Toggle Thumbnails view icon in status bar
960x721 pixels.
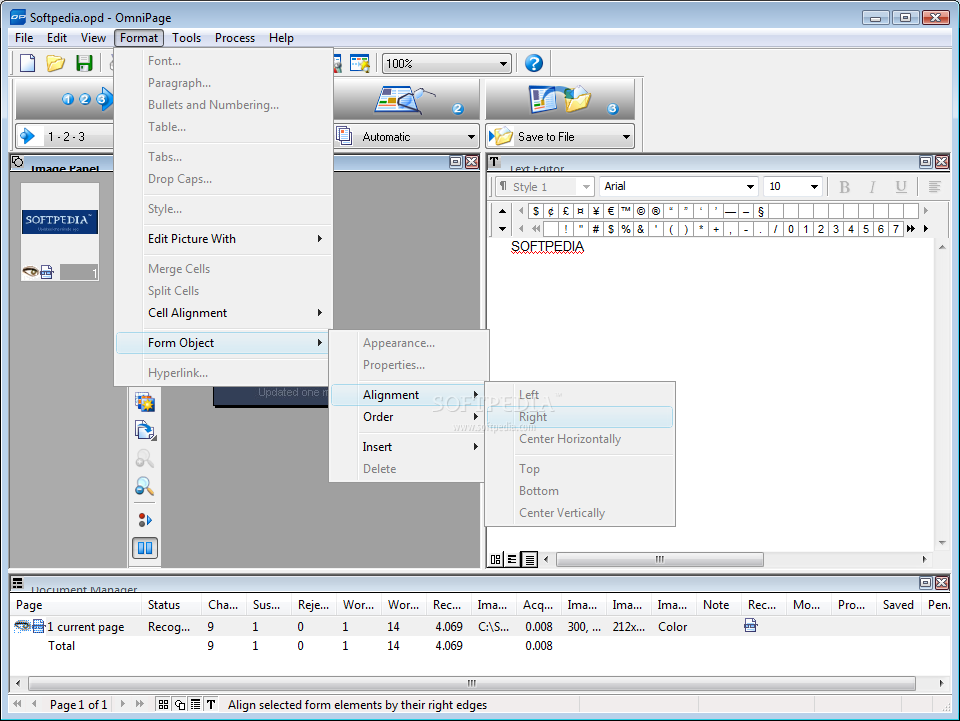(163, 704)
